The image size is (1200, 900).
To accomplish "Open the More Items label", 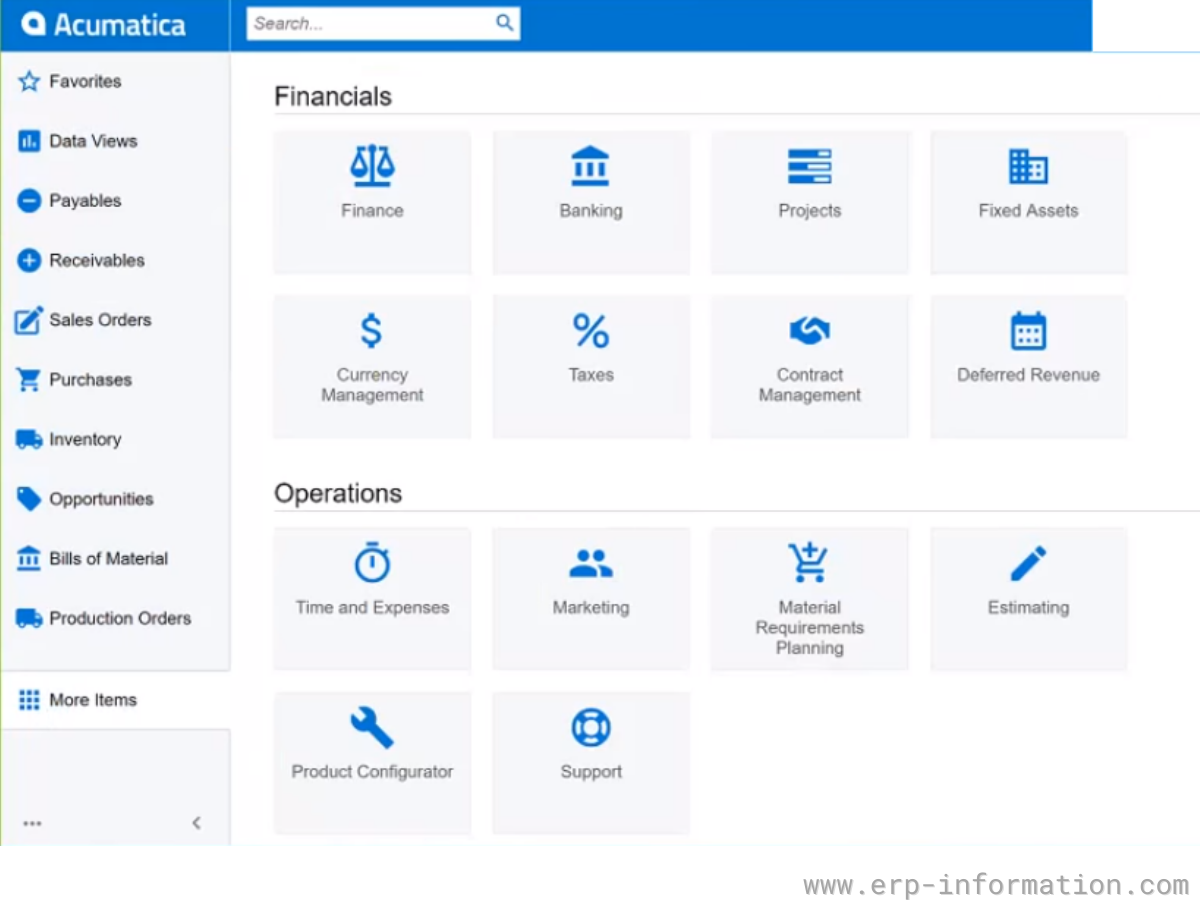I will [93, 700].
